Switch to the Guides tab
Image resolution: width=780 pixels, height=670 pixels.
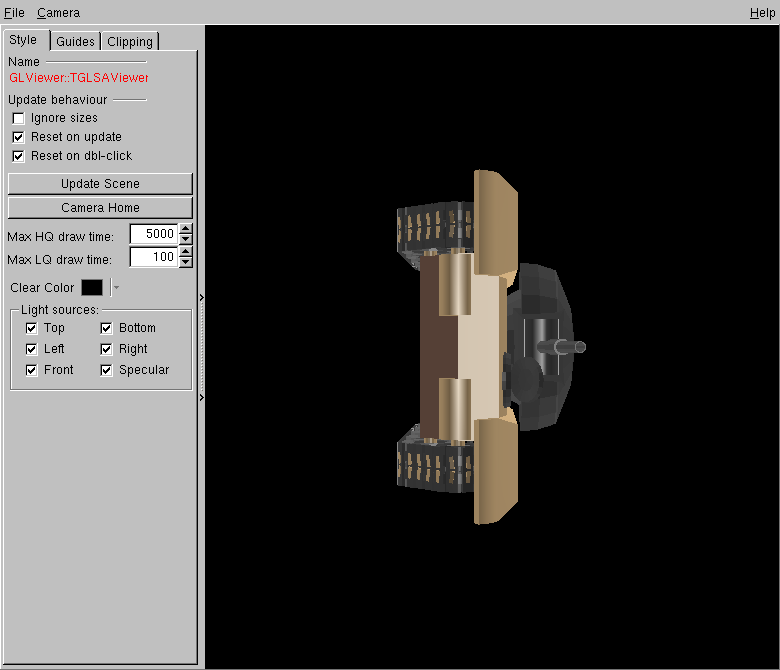coord(75,41)
